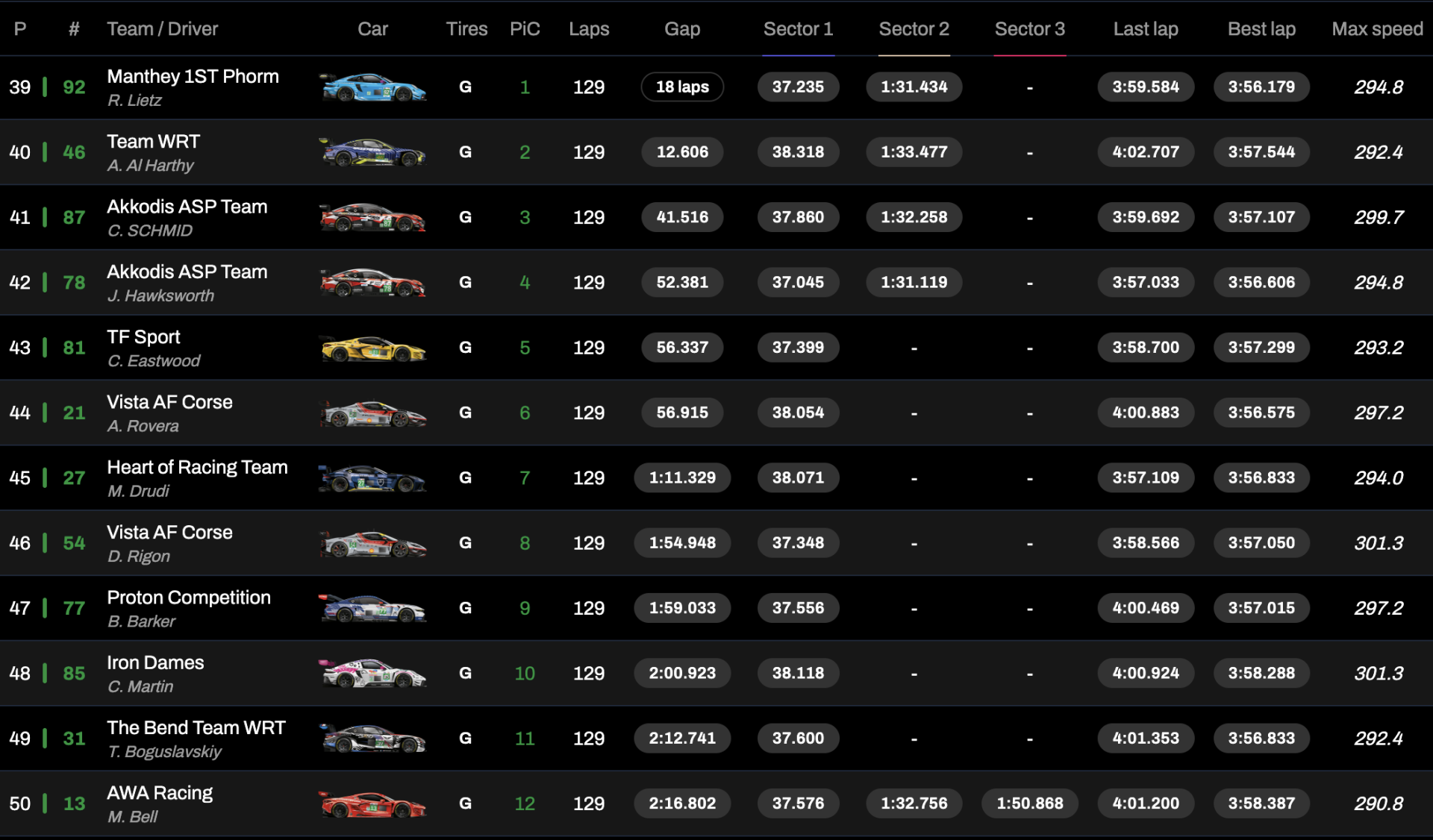Select driver J. Hawksworth
1433x840 pixels.
pos(160,295)
